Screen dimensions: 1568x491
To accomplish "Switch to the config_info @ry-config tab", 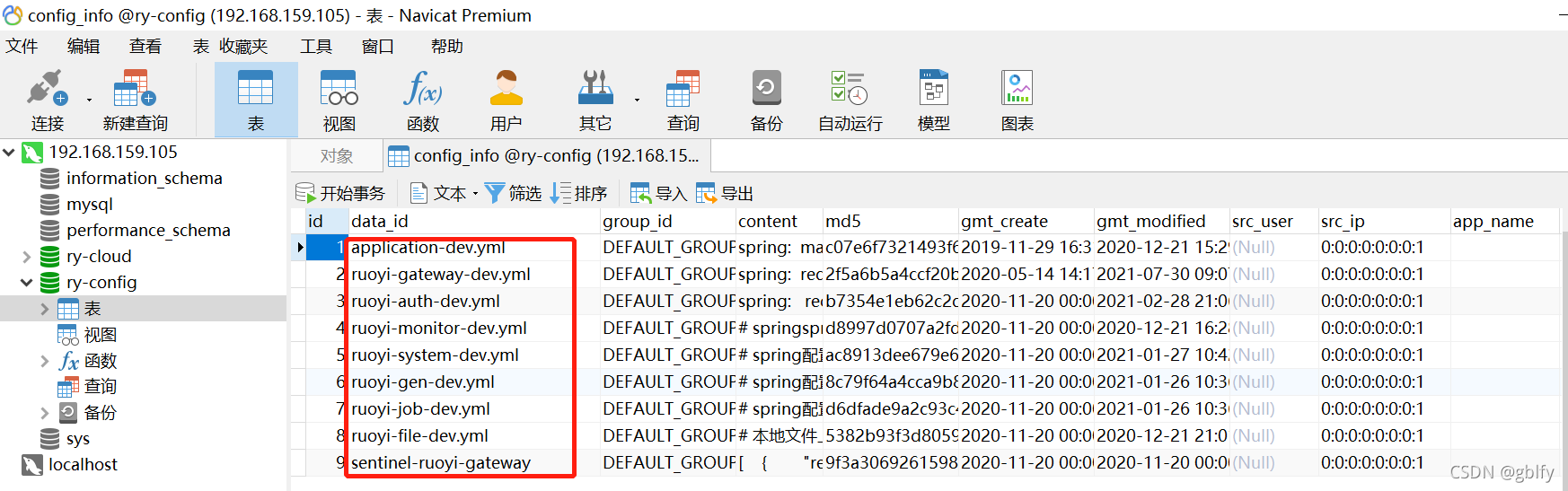I will [546, 156].
